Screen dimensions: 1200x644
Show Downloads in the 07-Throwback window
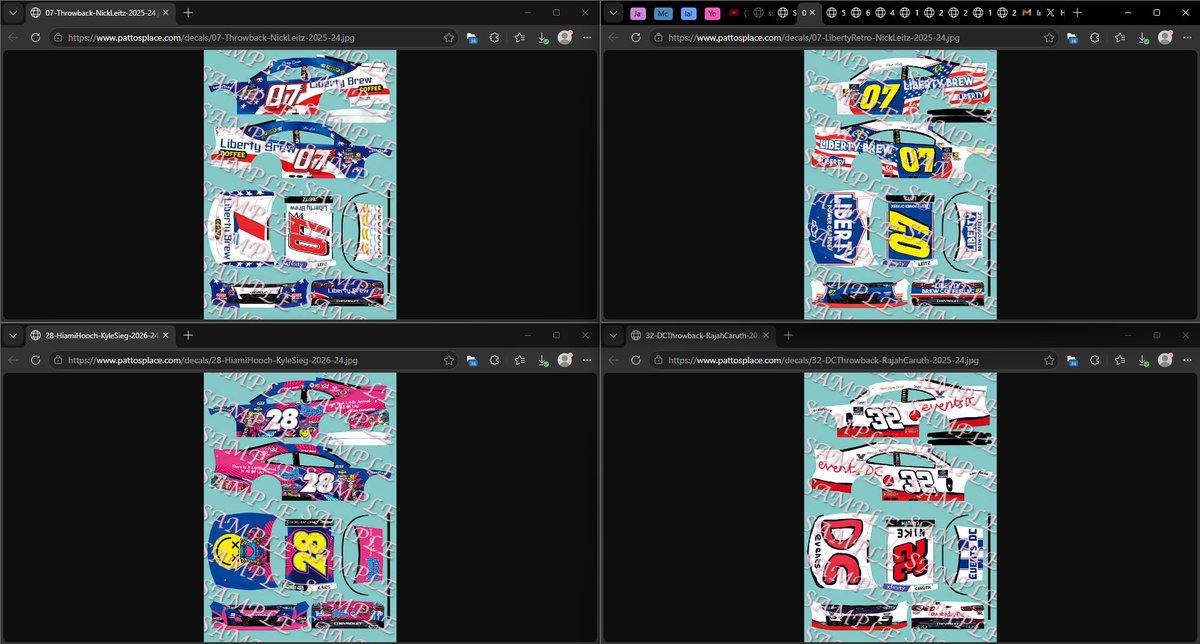pos(542,37)
